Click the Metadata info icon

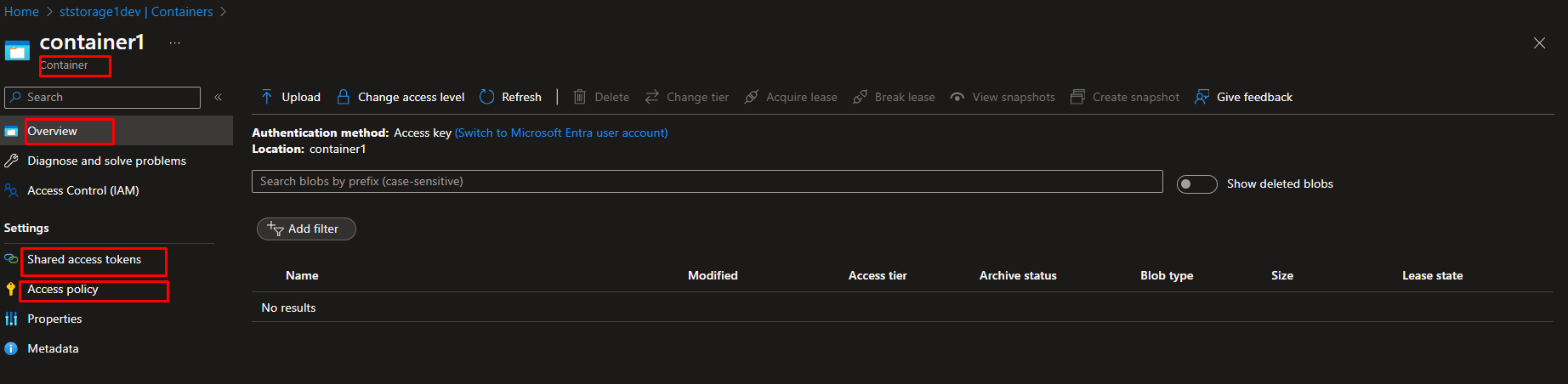coord(11,349)
